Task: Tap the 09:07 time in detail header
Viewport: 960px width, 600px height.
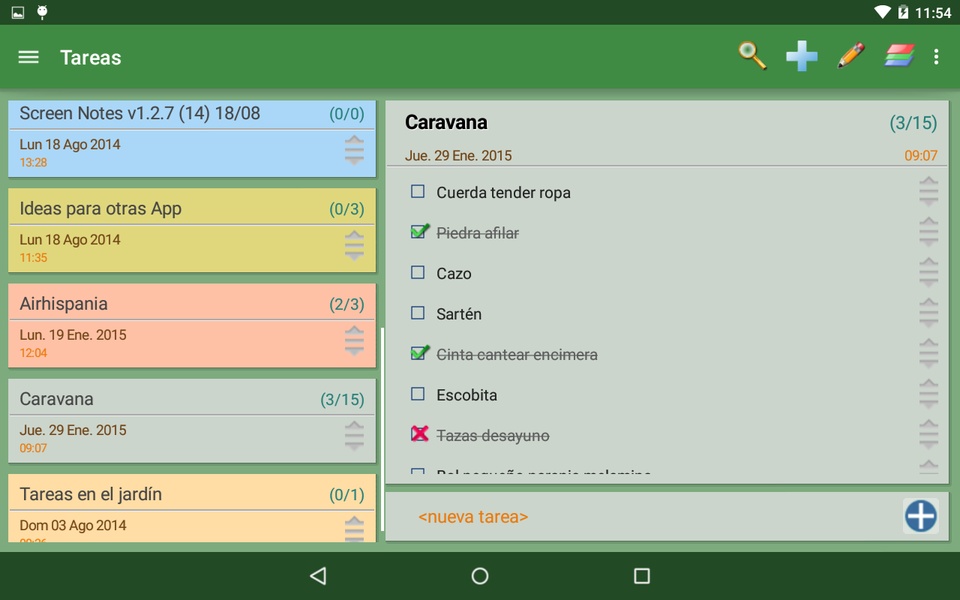Action: (x=921, y=156)
